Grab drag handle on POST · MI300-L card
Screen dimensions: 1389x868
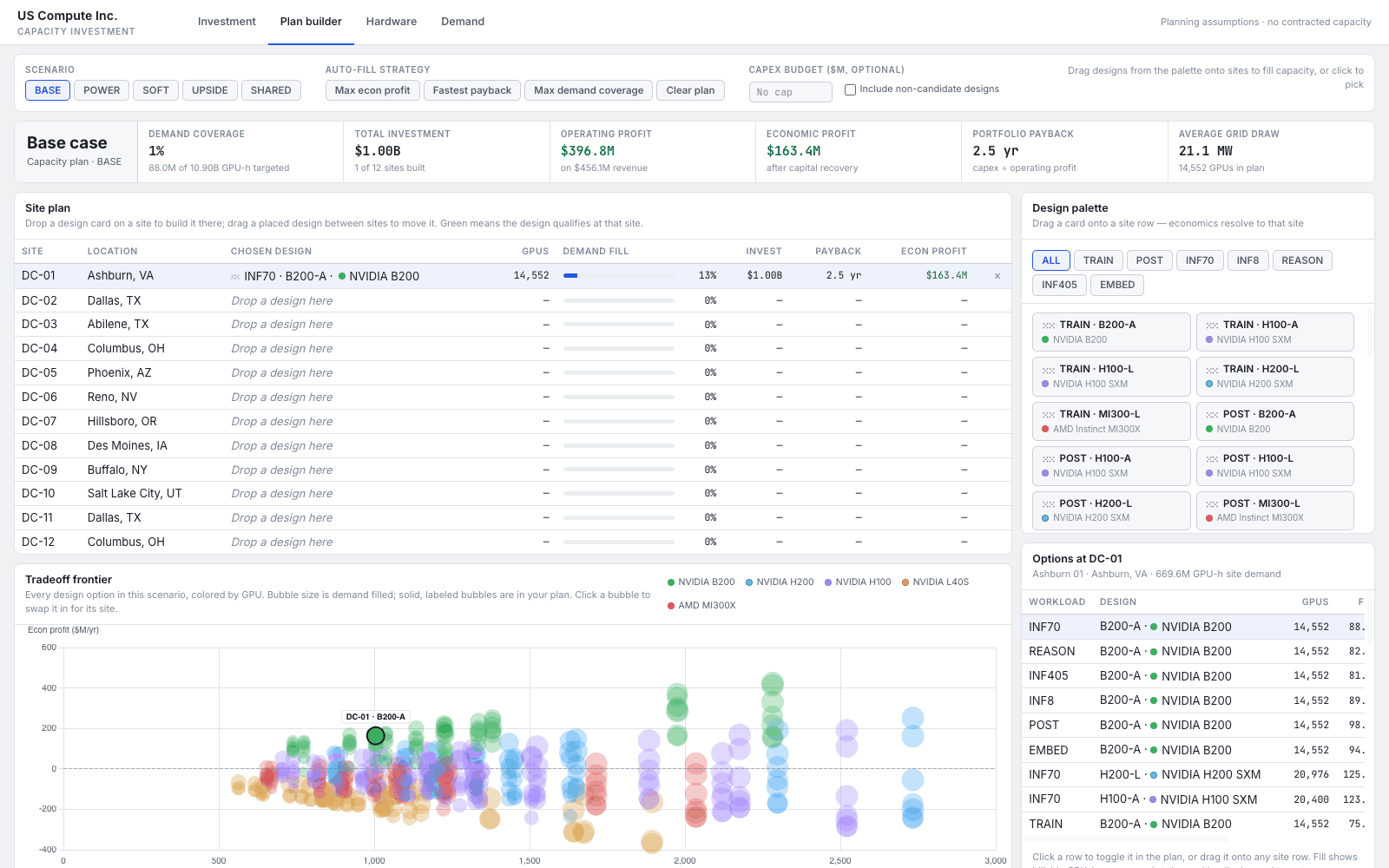(1212, 504)
